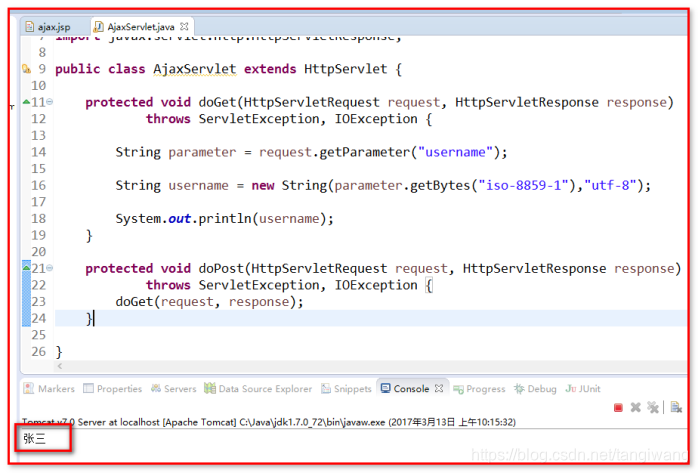Select the AjaxServlet.java editor tab

[141, 27]
